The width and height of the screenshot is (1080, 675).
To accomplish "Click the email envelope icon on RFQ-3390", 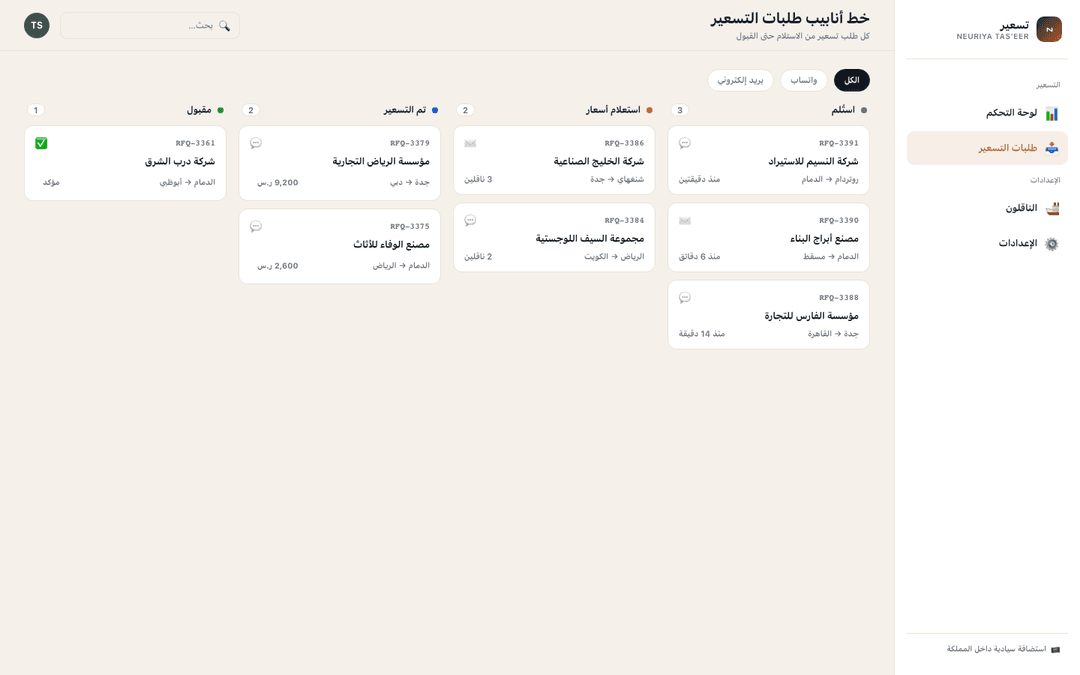I will (x=685, y=220).
